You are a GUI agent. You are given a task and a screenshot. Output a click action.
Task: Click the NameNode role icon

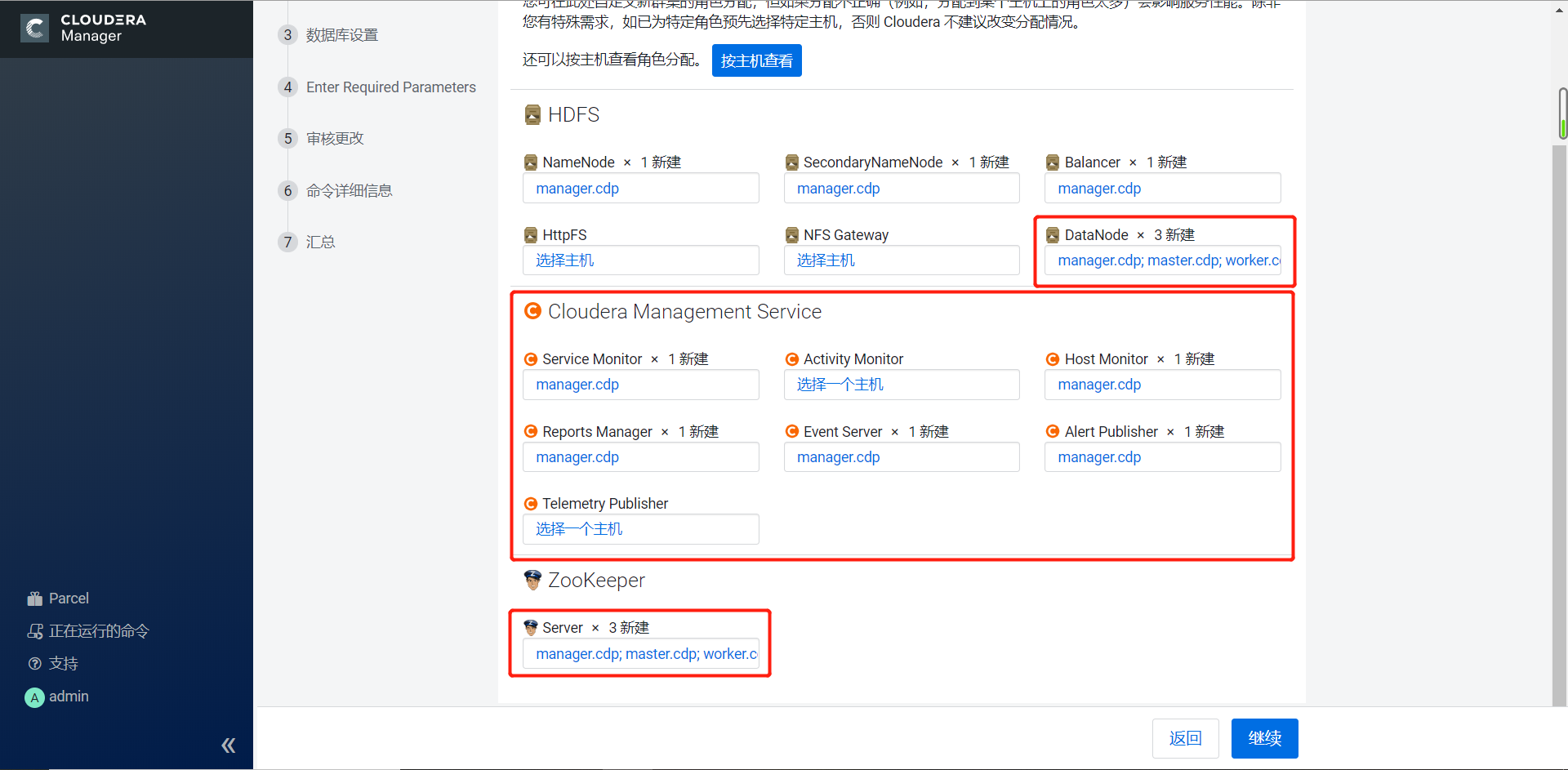(531, 162)
